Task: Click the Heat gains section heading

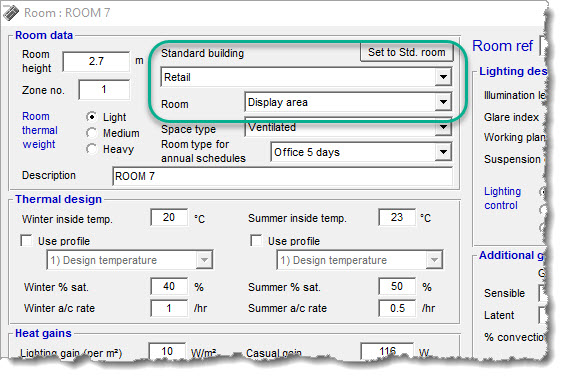Action: point(43,333)
